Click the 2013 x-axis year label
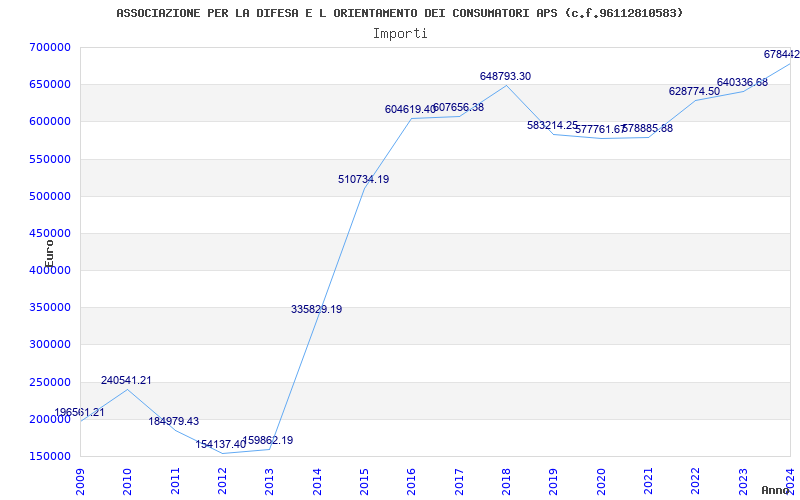This screenshot has height=500, width=800. coord(269,482)
